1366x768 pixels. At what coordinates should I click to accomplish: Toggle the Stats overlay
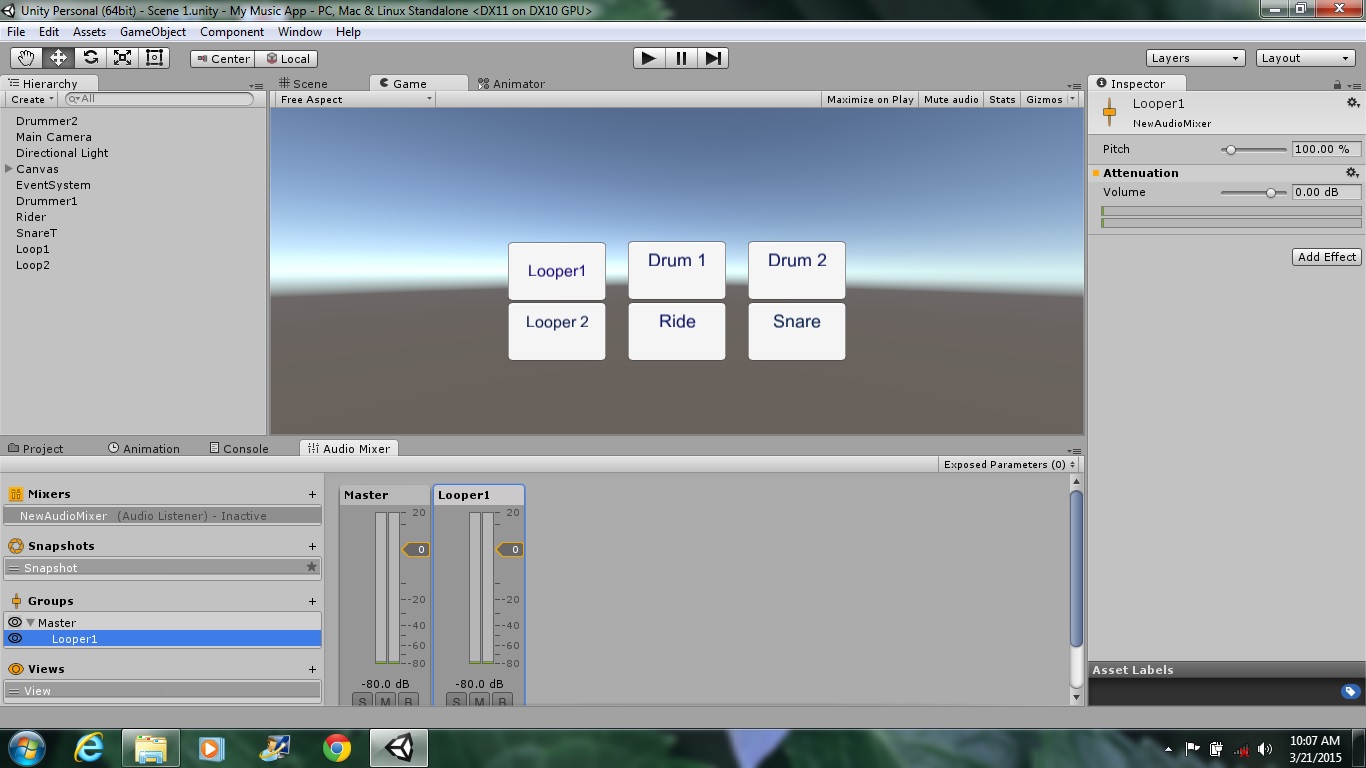(x=1002, y=99)
